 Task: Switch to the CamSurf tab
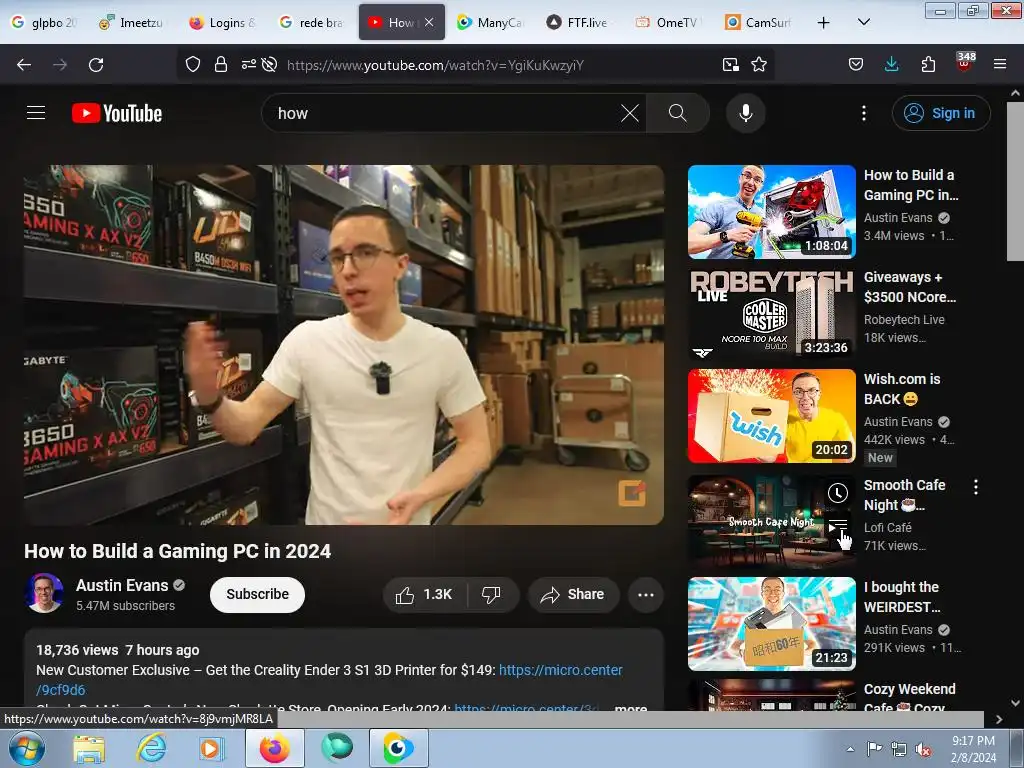759,22
